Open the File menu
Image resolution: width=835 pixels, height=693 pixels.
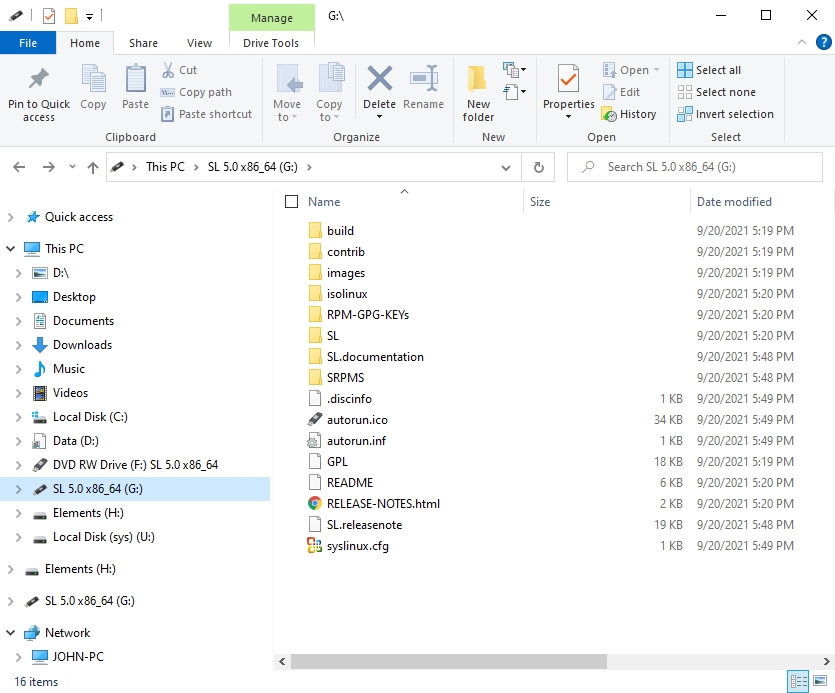[x=28, y=43]
